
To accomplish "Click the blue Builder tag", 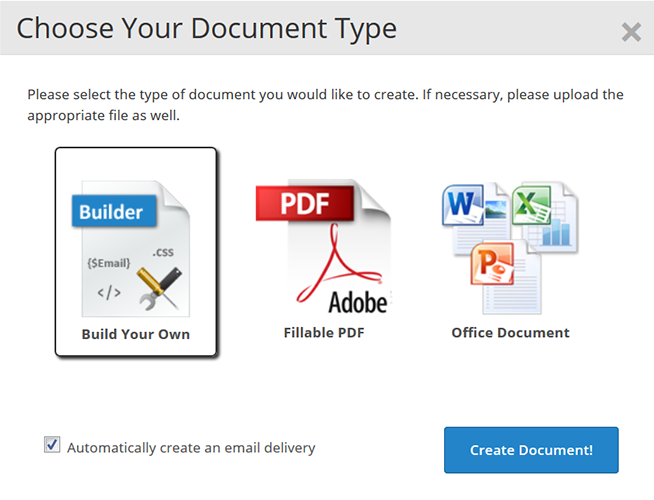I will pos(112,211).
